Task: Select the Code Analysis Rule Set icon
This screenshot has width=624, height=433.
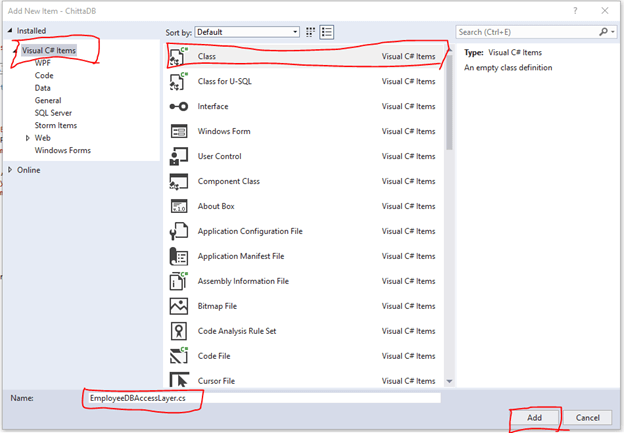Action: coord(179,331)
